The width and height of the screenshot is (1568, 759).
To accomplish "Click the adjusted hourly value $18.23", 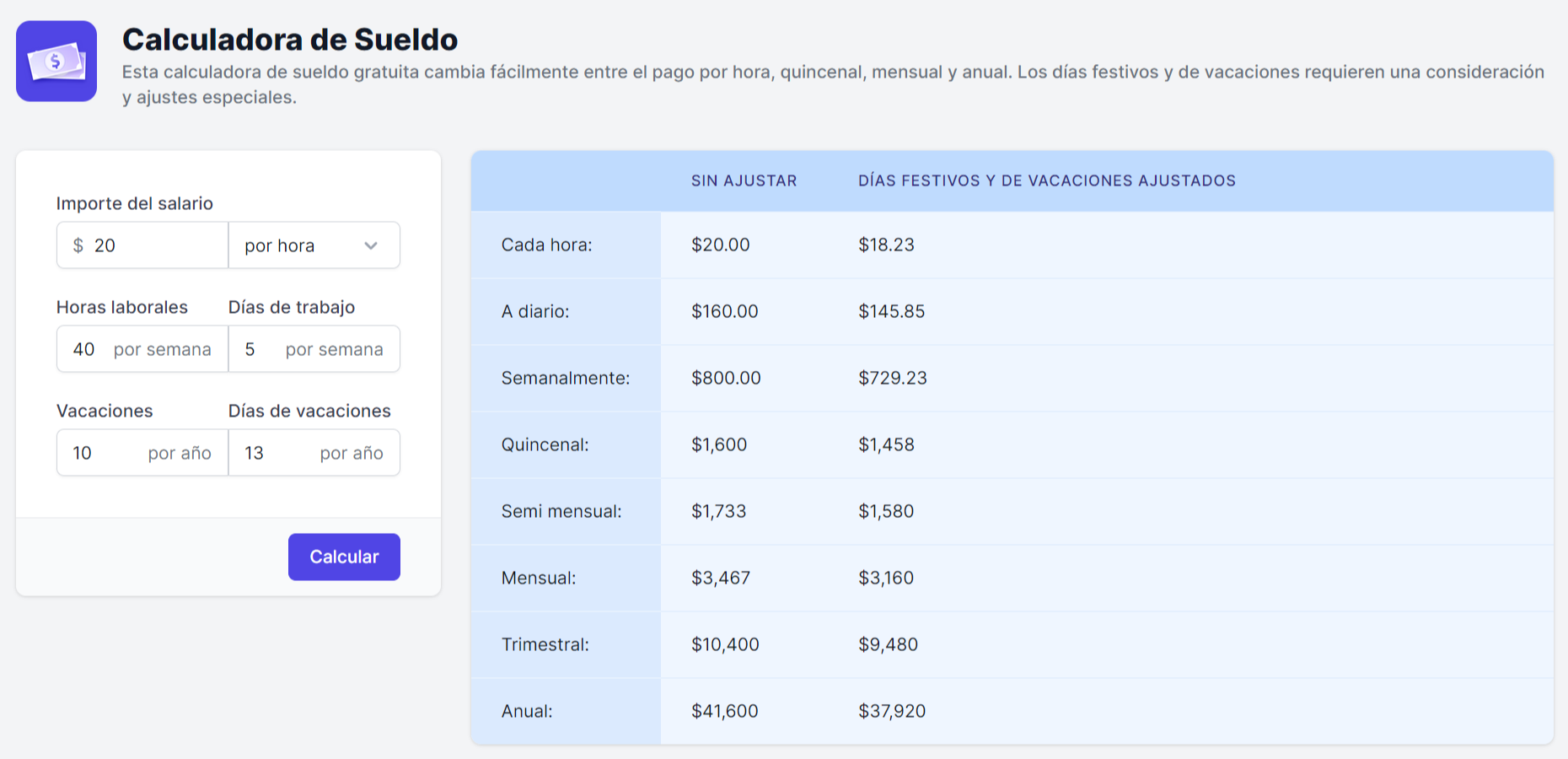I will [886, 245].
